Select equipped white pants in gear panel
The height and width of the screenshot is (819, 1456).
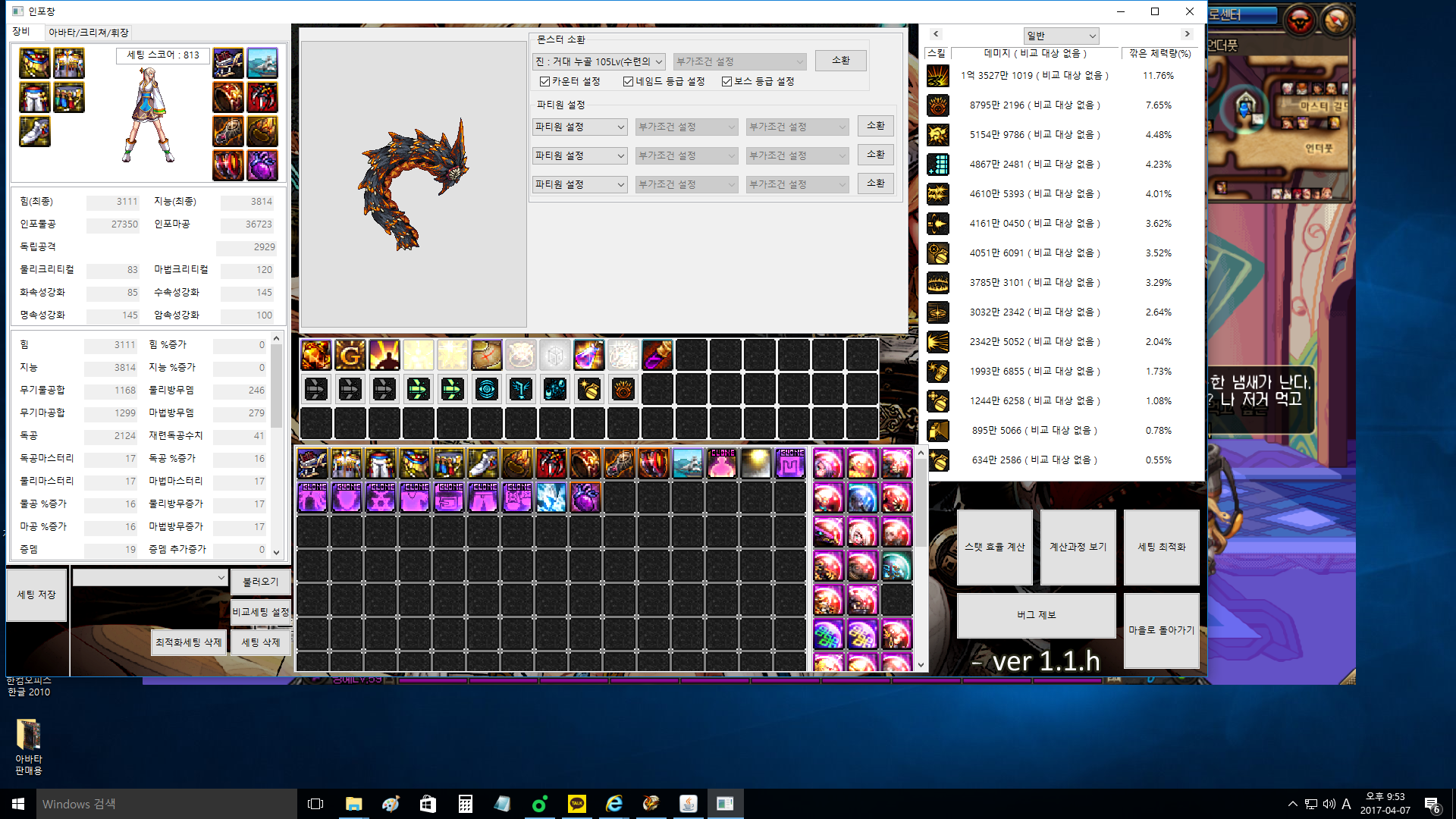coord(34,98)
